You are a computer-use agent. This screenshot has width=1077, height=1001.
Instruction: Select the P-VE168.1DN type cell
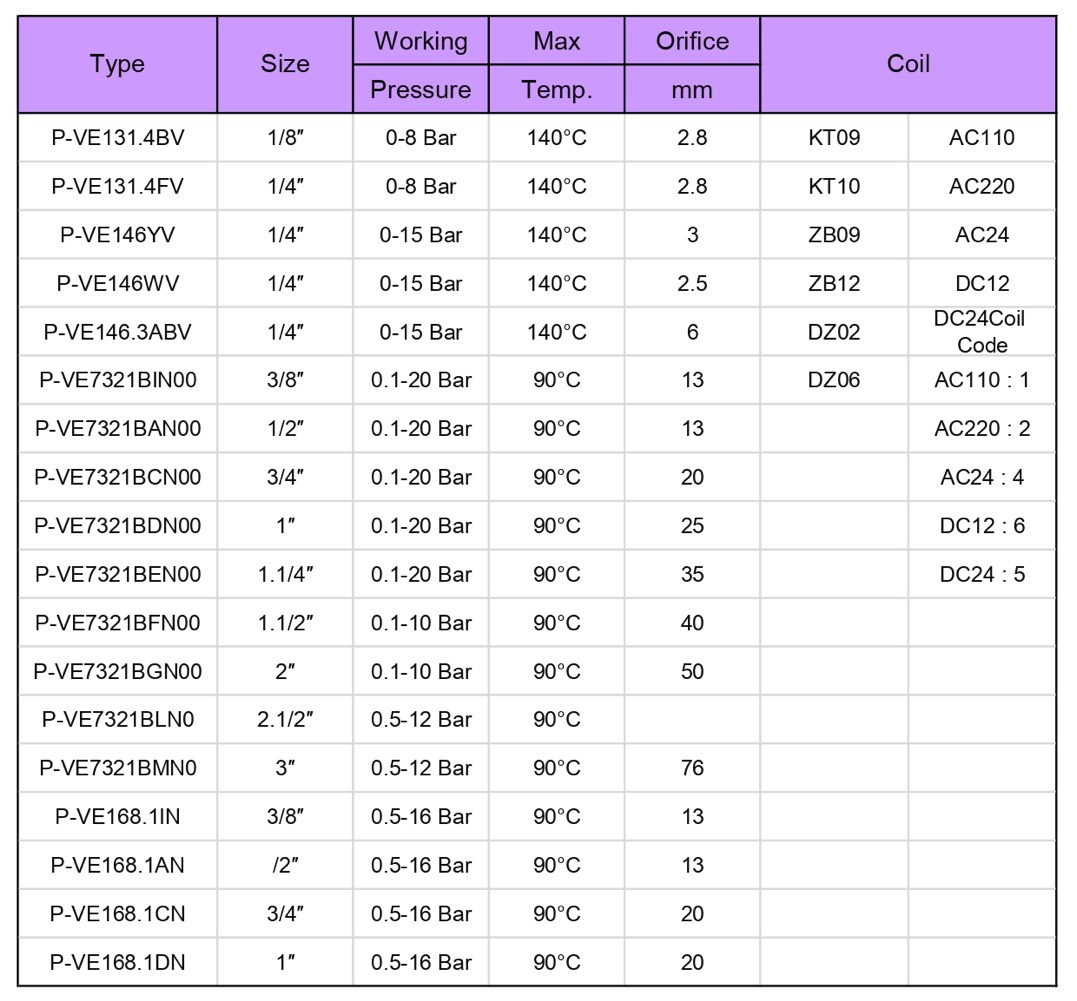coord(117,963)
